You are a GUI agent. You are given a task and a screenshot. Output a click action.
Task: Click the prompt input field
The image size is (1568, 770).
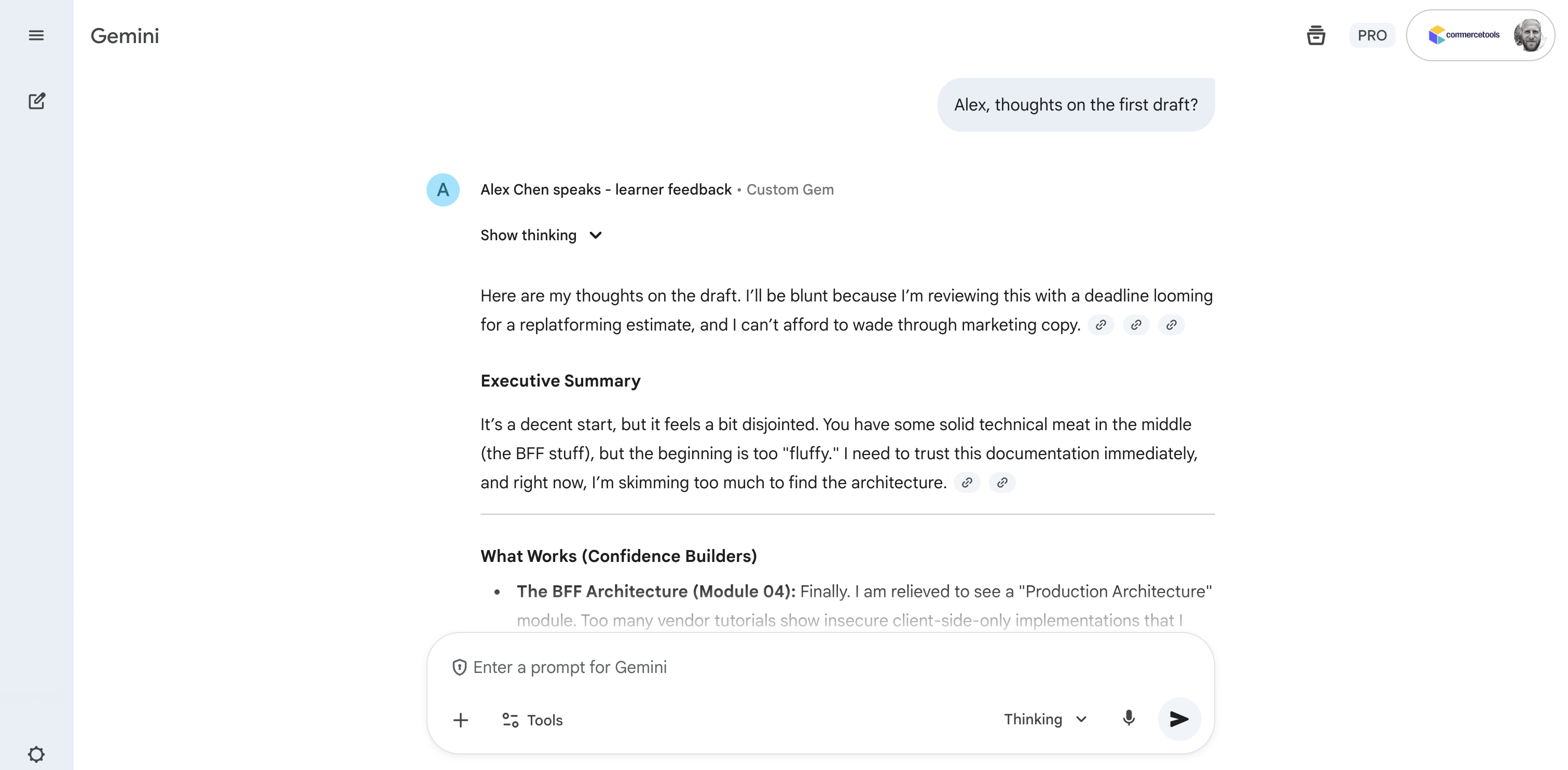(x=731, y=667)
